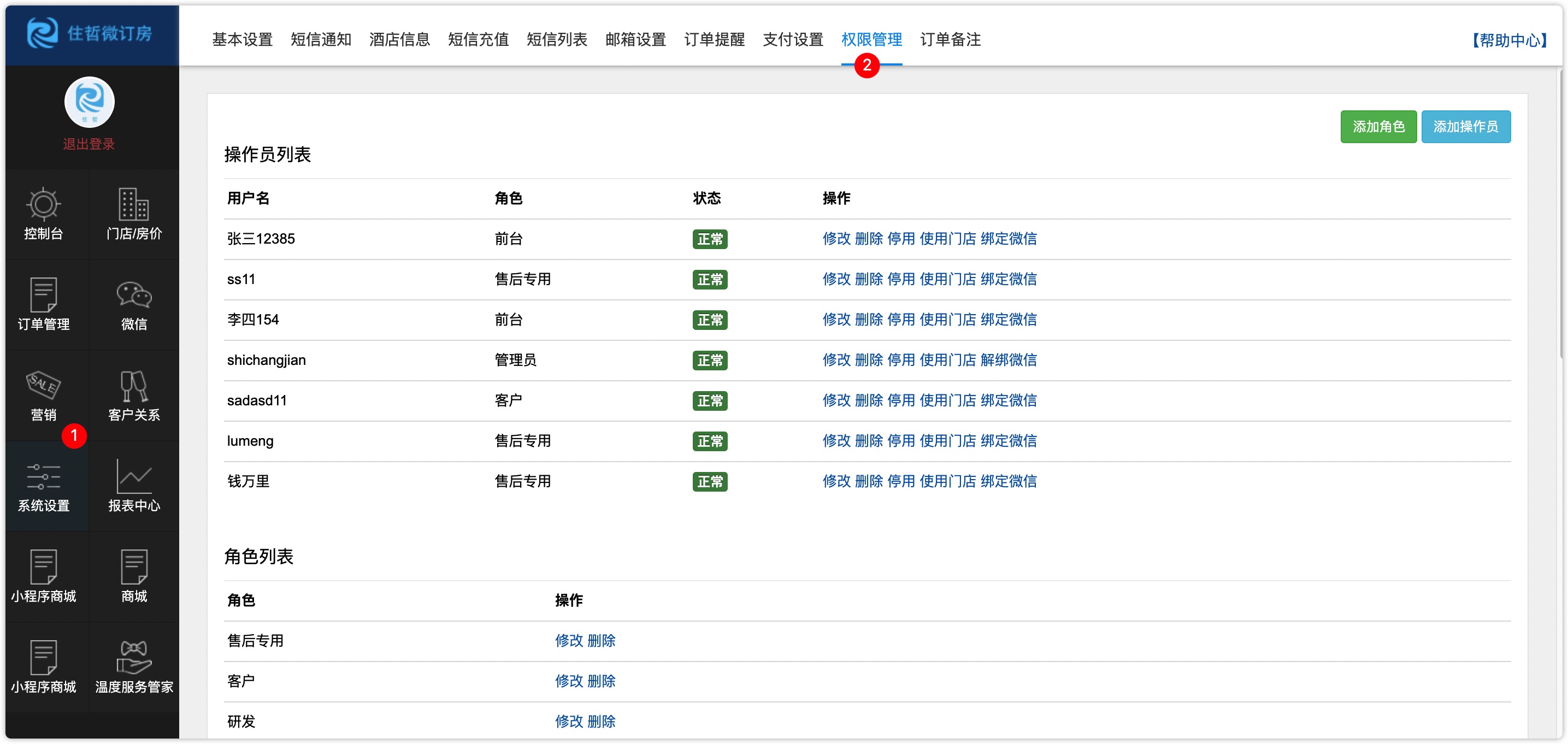The image size is (1568, 744).
Task: Switch to the 短信通知 tab
Action: point(321,39)
